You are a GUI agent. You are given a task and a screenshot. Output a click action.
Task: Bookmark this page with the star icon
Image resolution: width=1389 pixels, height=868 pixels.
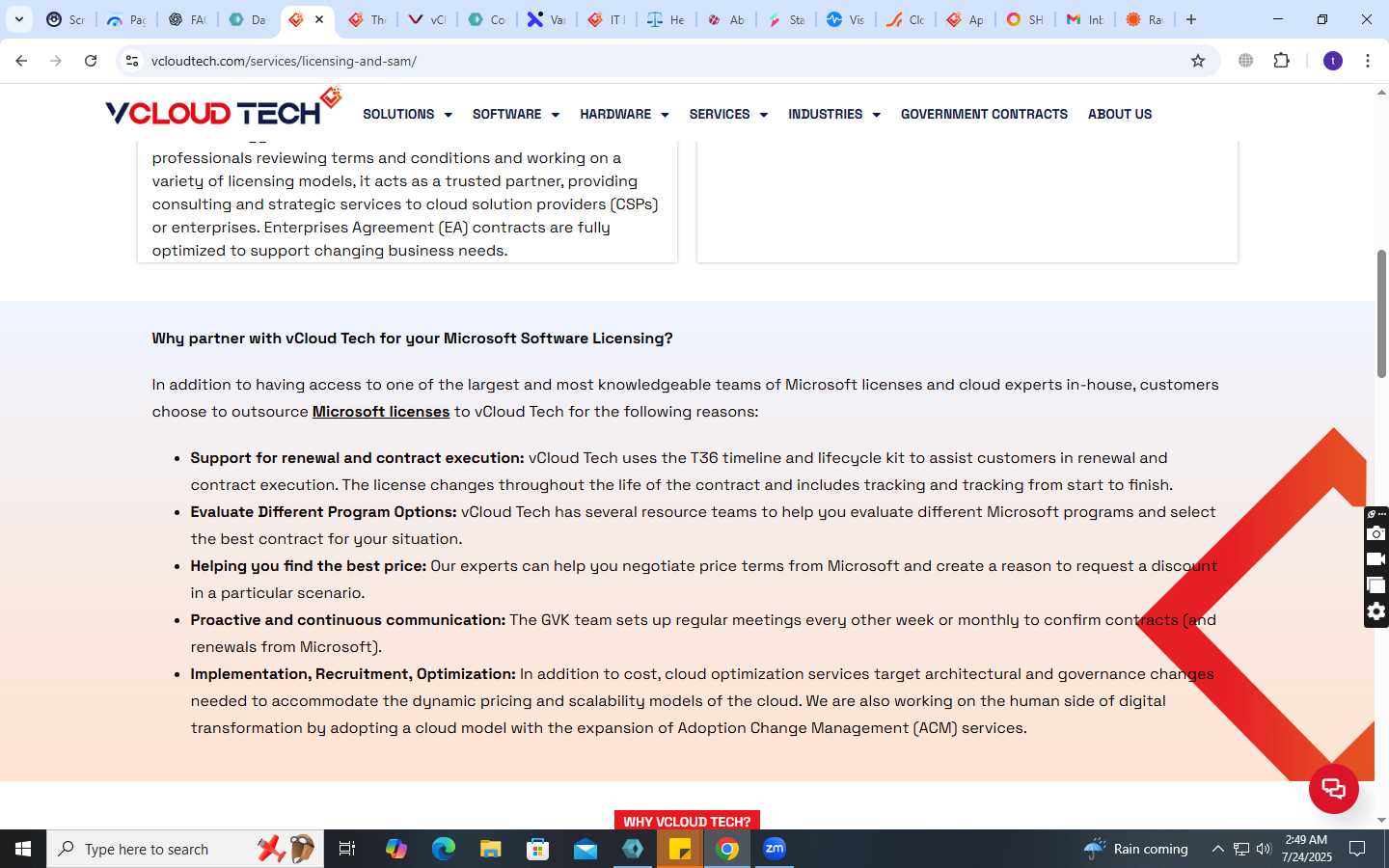[1198, 61]
